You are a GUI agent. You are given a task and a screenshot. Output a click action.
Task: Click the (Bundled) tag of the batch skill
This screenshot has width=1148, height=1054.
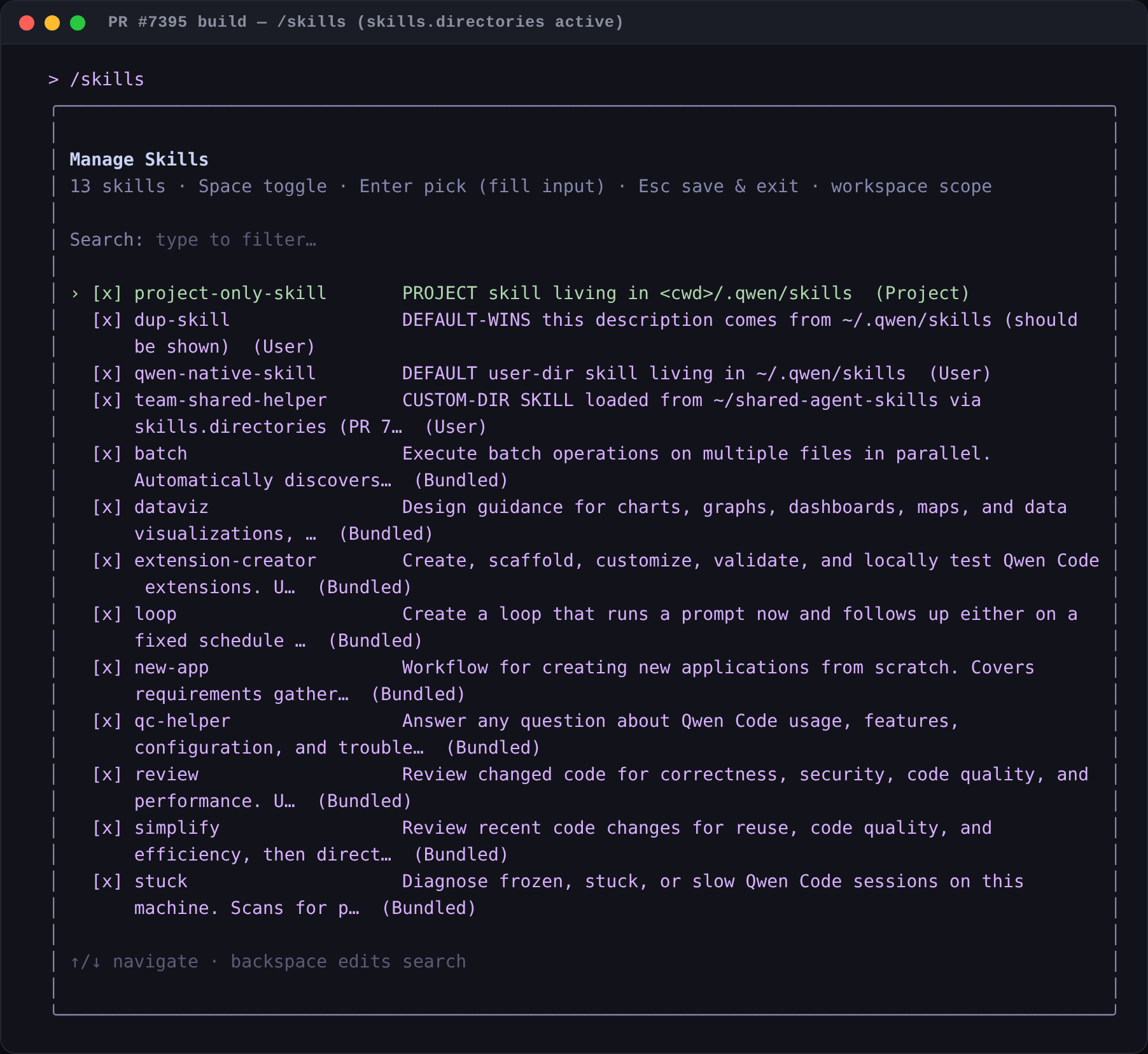(461, 481)
